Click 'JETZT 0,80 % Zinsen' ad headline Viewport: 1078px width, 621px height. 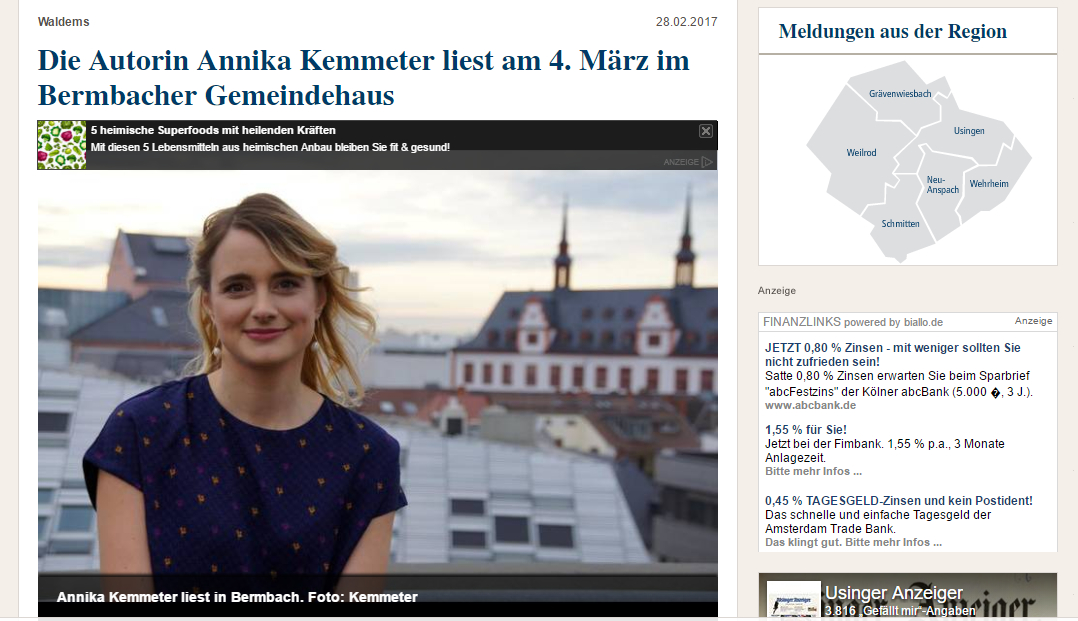892,355
